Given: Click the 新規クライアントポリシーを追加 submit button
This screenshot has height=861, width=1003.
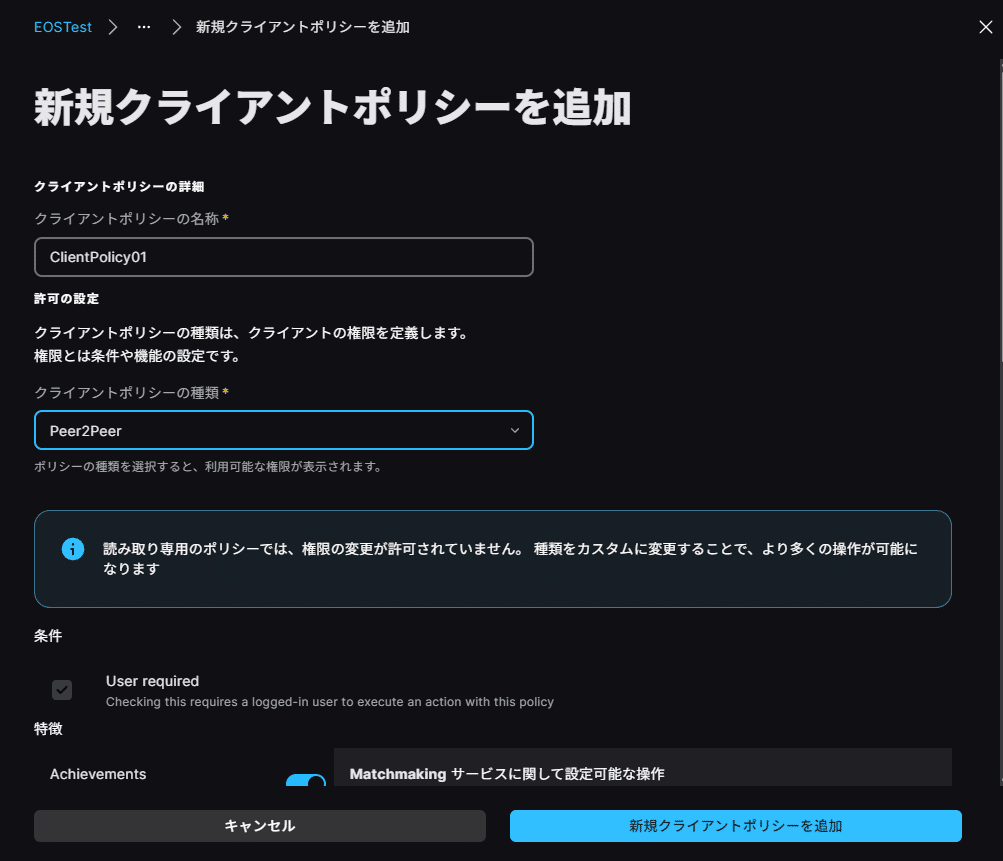Looking at the screenshot, I should click(x=735, y=826).
